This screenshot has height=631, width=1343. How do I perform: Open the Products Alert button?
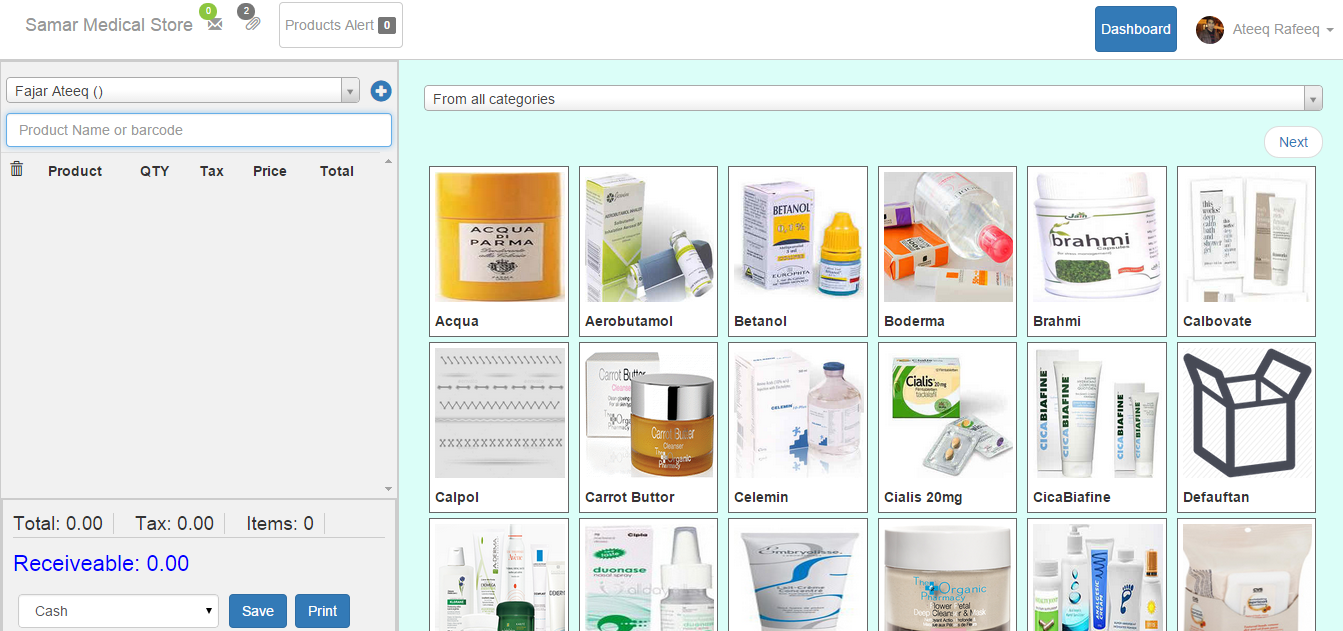tap(340, 25)
